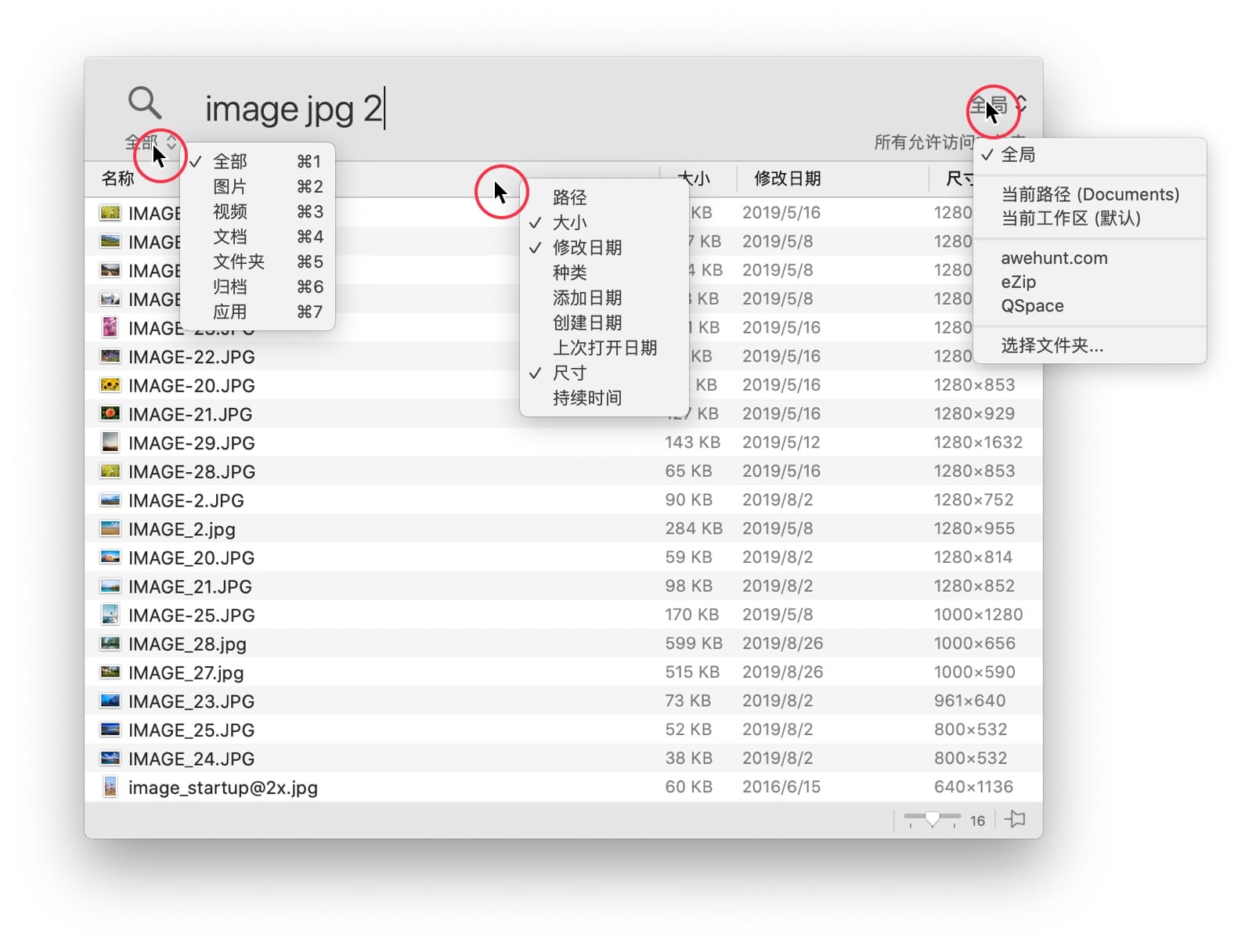Click the IMAGE-29.JPG file thumbnail icon

pyautogui.click(x=110, y=442)
